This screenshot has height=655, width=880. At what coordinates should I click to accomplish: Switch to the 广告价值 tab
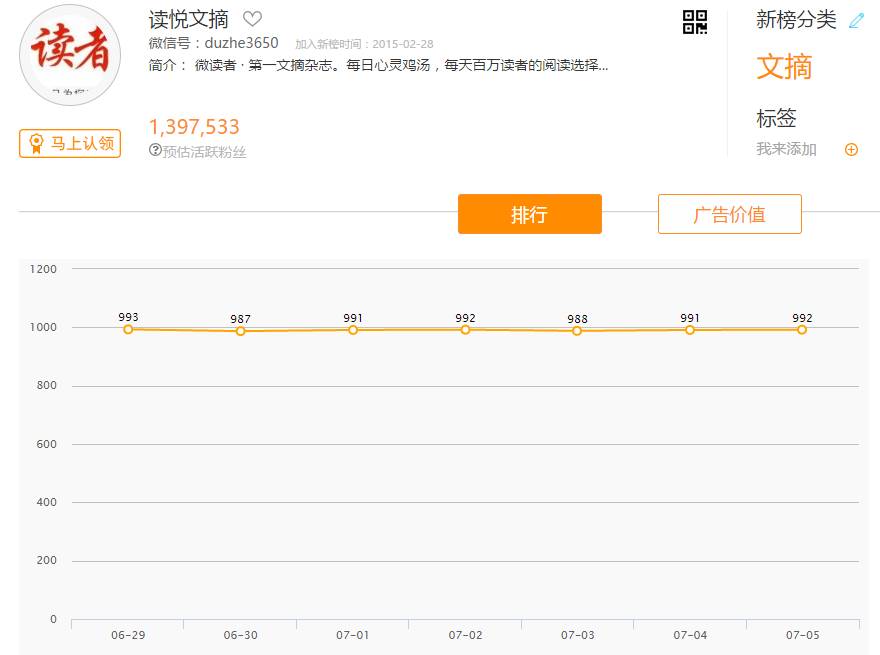[x=729, y=214]
